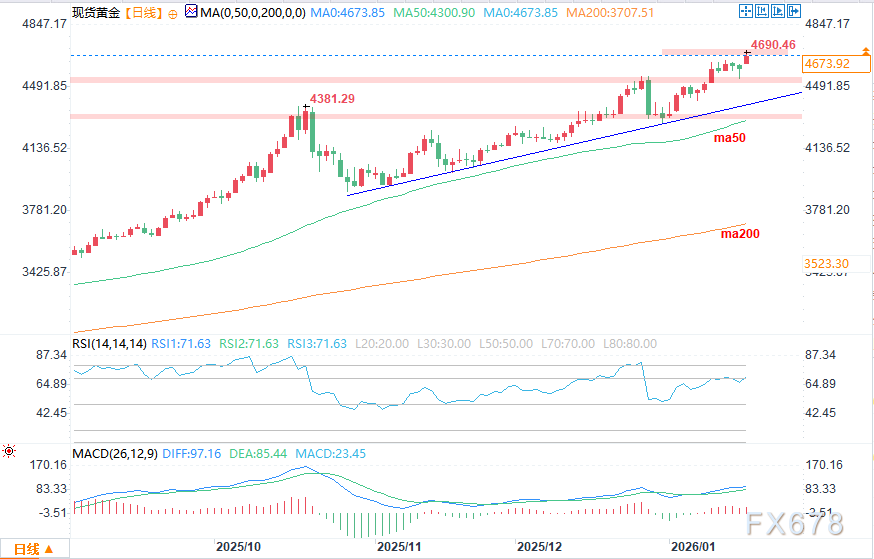Click the 4381.29 high price marker
Image resolution: width=874 pixels, height=559 pixels.
pyautogui.click(x=333, y=99)
